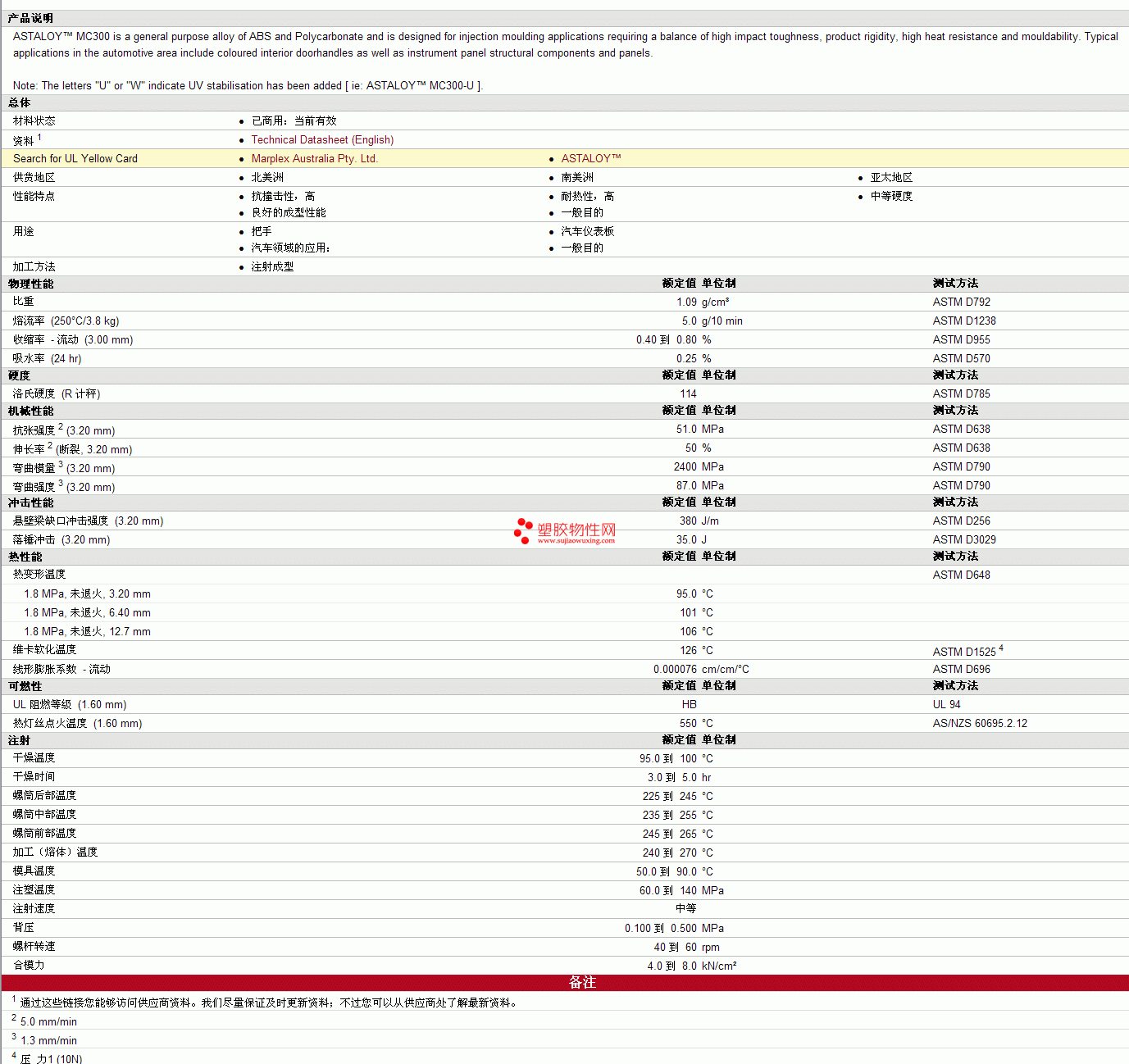Click the 热灯丝点火温度 (1.60 mm) label
The image size is (1129, 1064).
[x=77, y=724]
